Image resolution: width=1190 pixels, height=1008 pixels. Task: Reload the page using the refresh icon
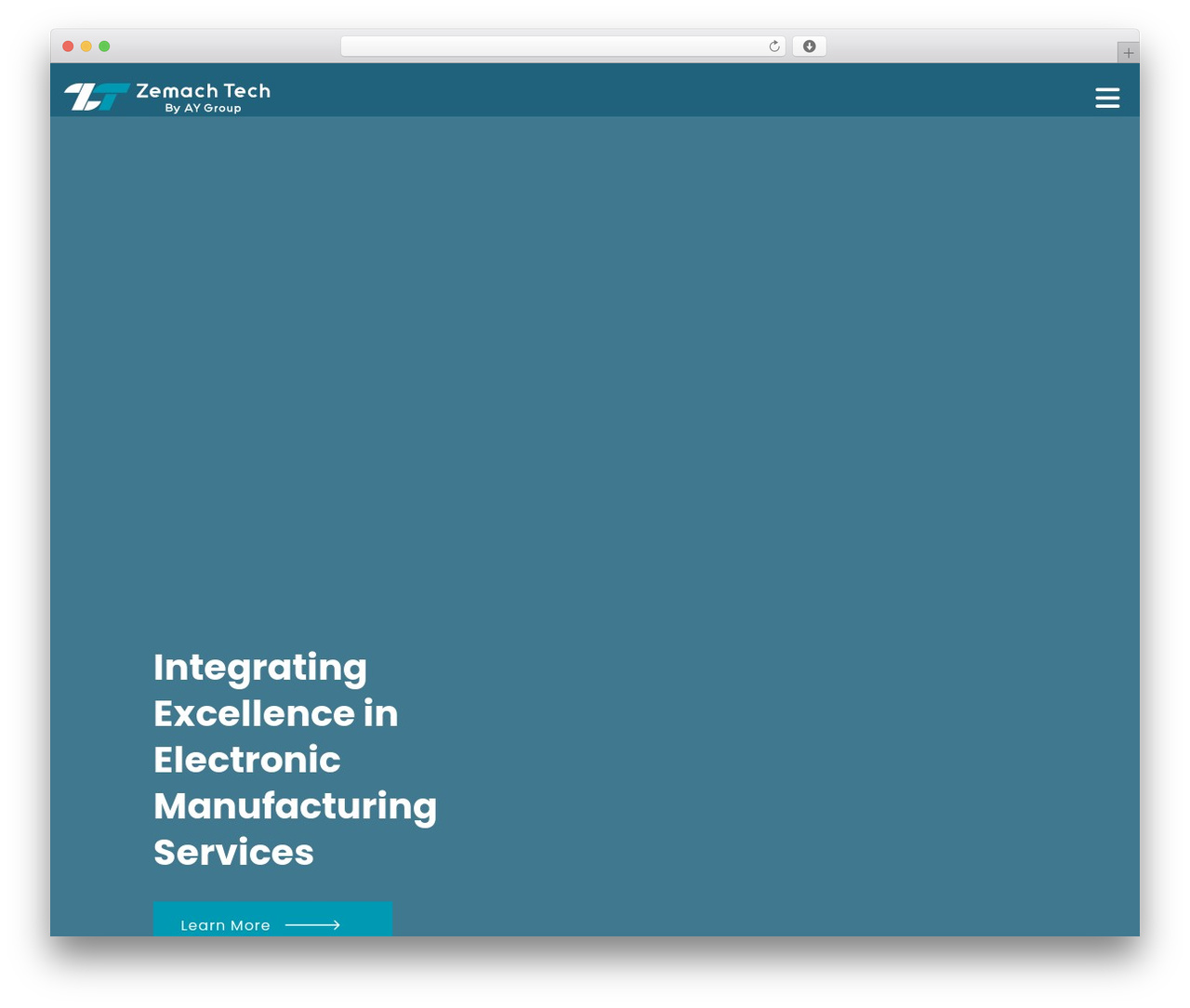[774, 46]
